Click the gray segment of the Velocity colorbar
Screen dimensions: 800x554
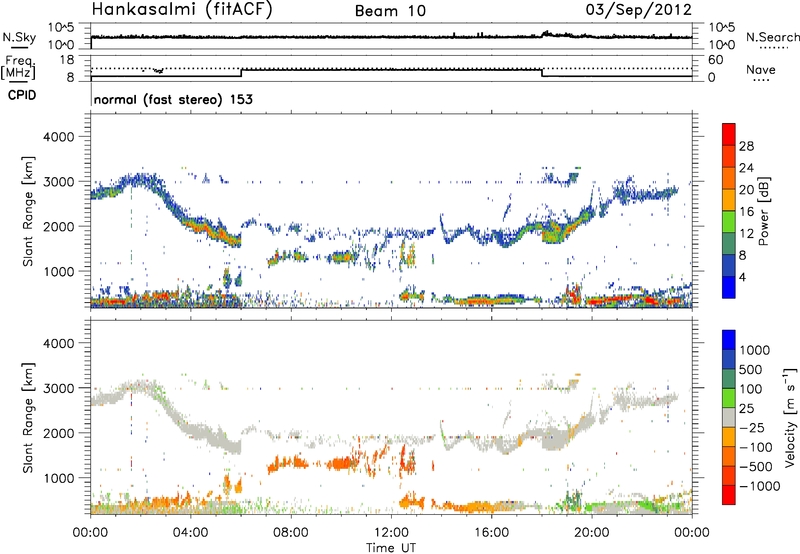729,417
